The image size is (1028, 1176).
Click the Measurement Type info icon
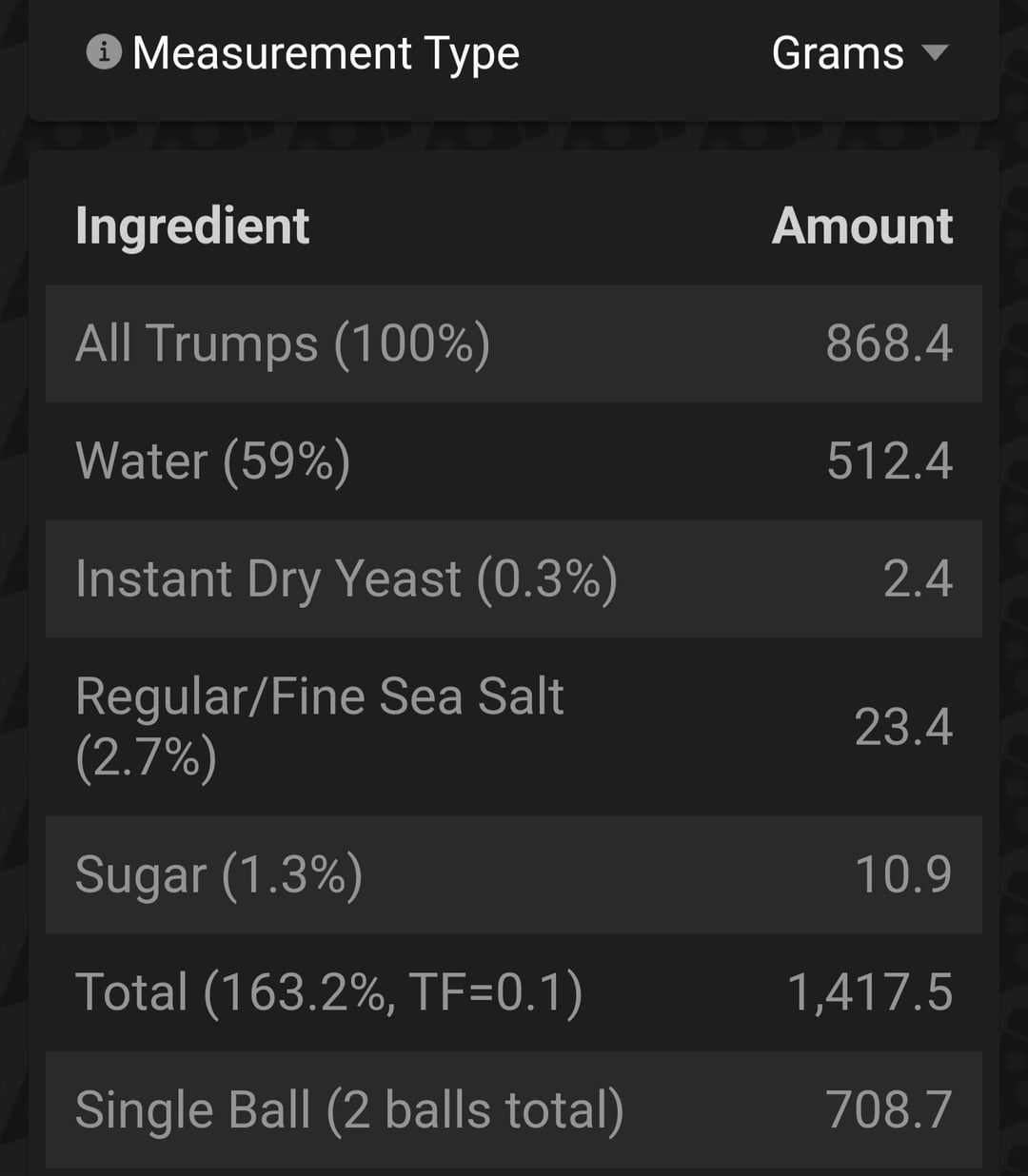pos(104,52)
